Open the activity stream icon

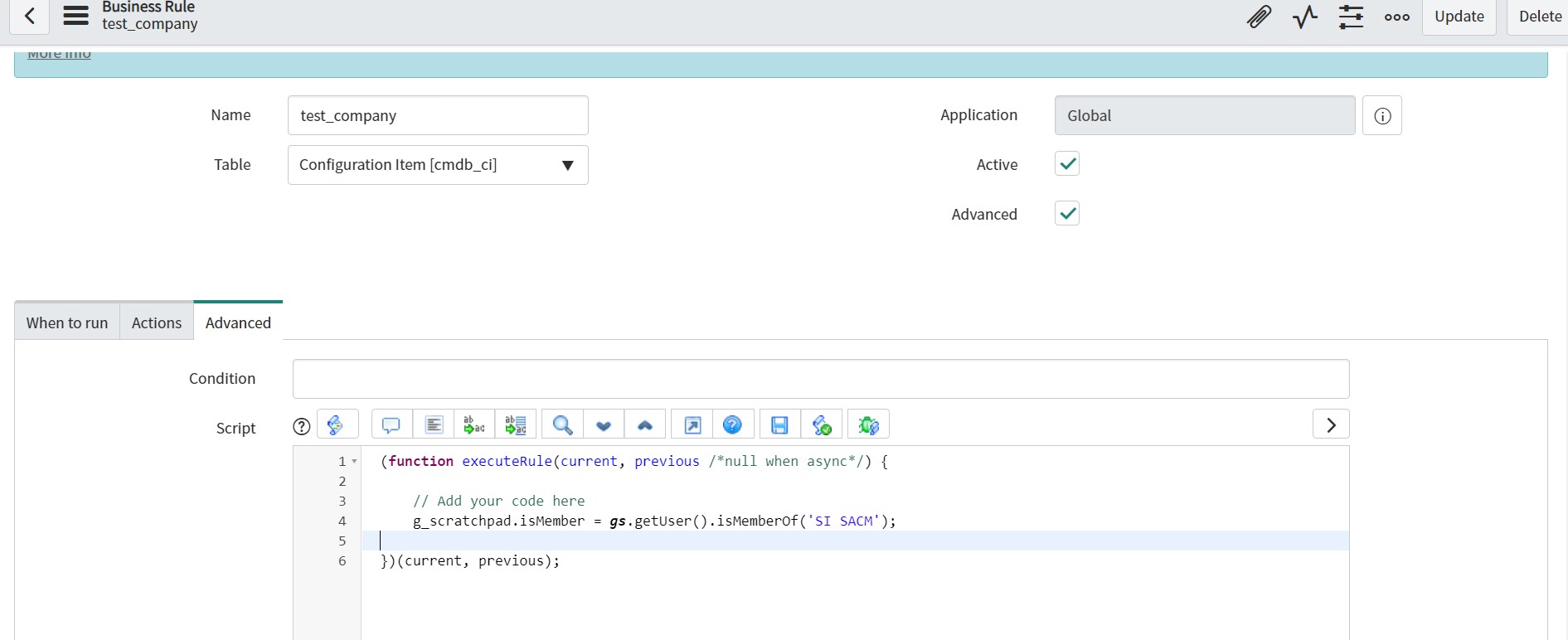[x=1304, y=17]
